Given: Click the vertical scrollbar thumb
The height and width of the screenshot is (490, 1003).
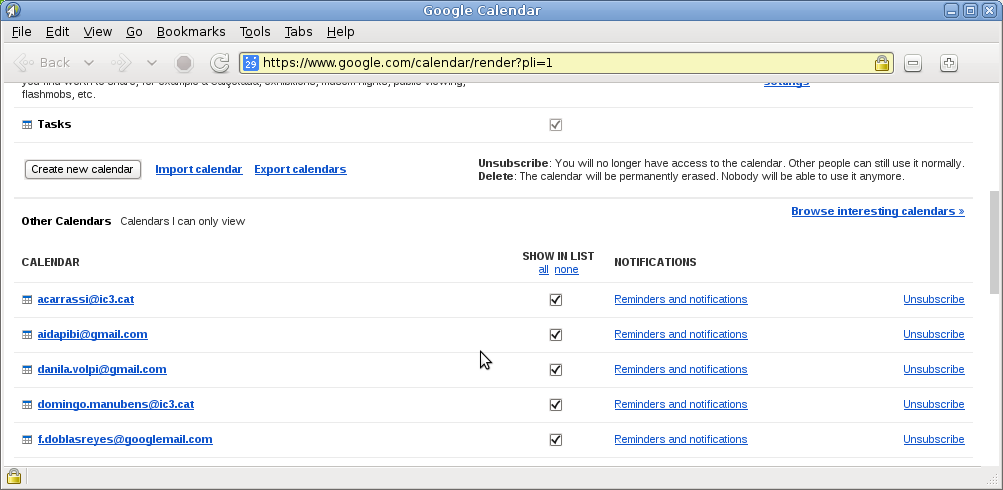Looking at the screenshot, I should 996,242.
